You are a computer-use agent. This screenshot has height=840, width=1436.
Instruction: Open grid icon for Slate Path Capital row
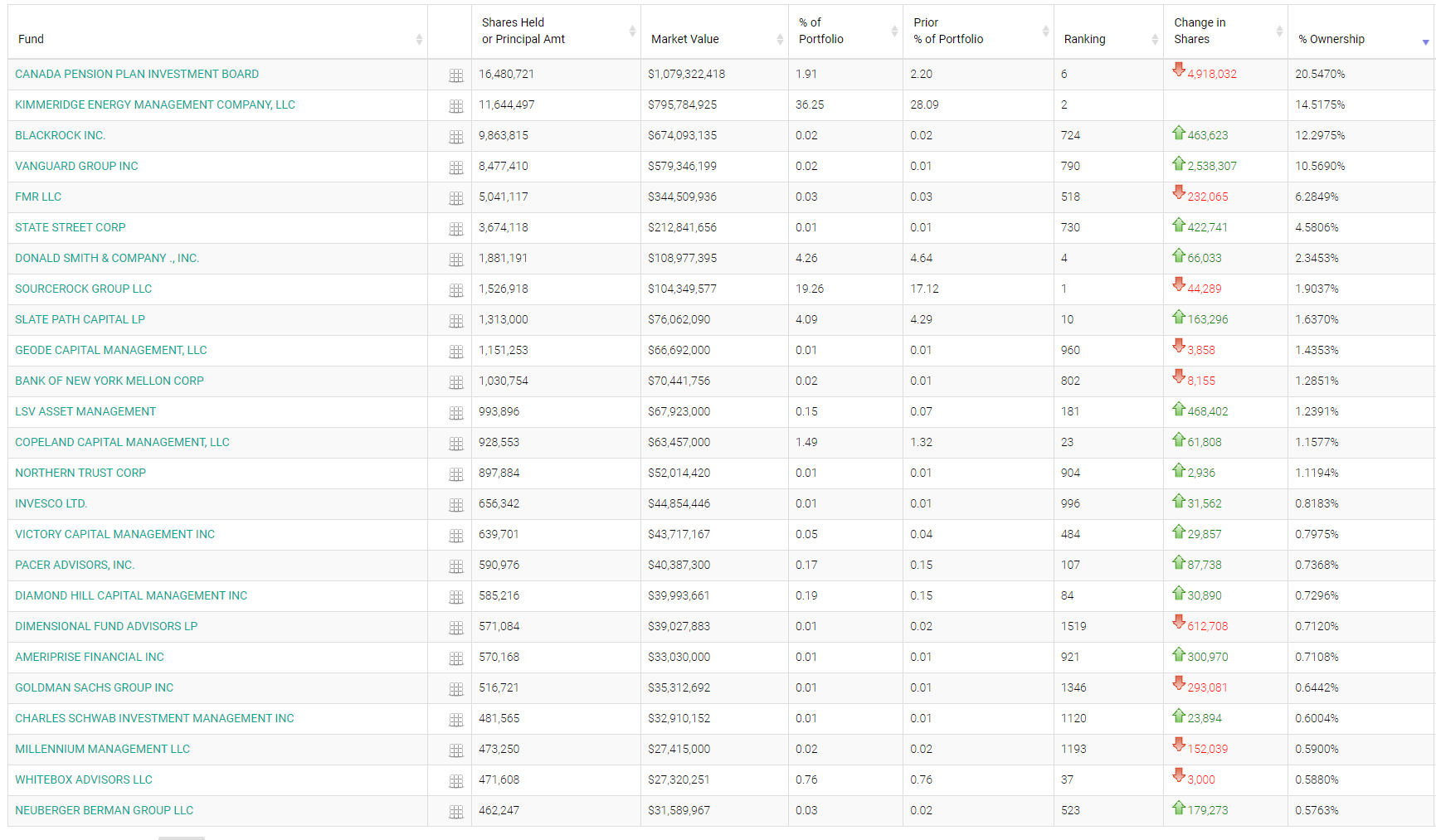coord(456,321)
